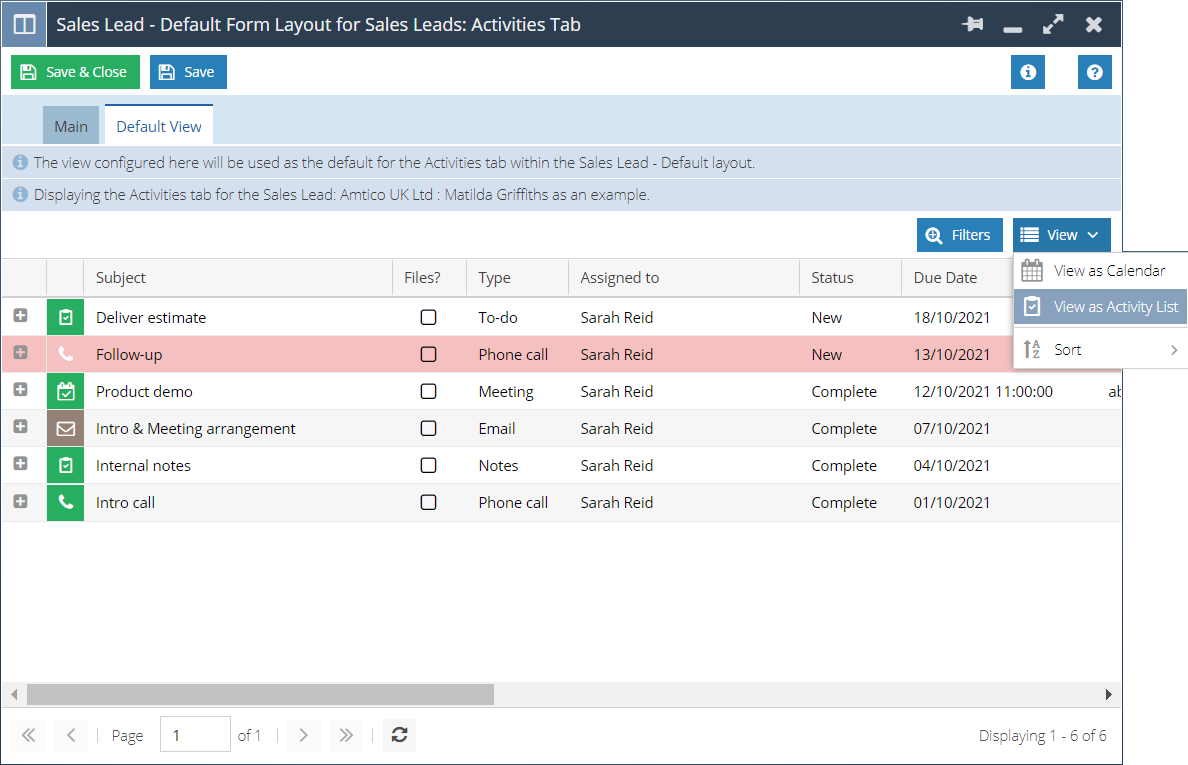Tick the Files checkbox for Deliver estimate
The image size is (1188, 765).
pos(428,317)
